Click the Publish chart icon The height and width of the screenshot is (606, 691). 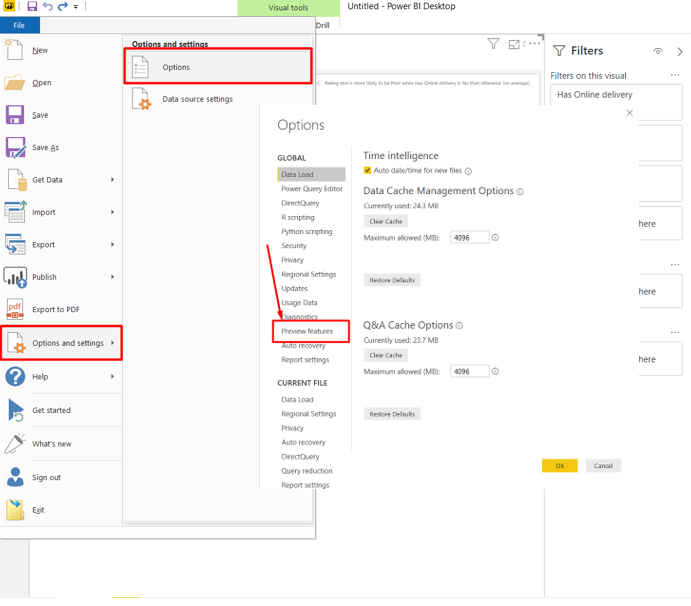15,277
